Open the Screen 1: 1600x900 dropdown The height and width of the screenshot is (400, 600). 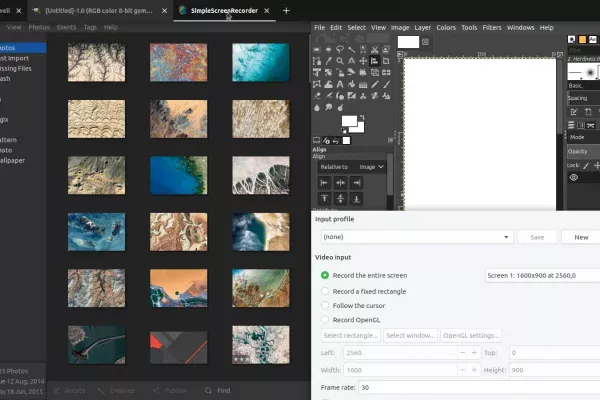coord(543,275)
